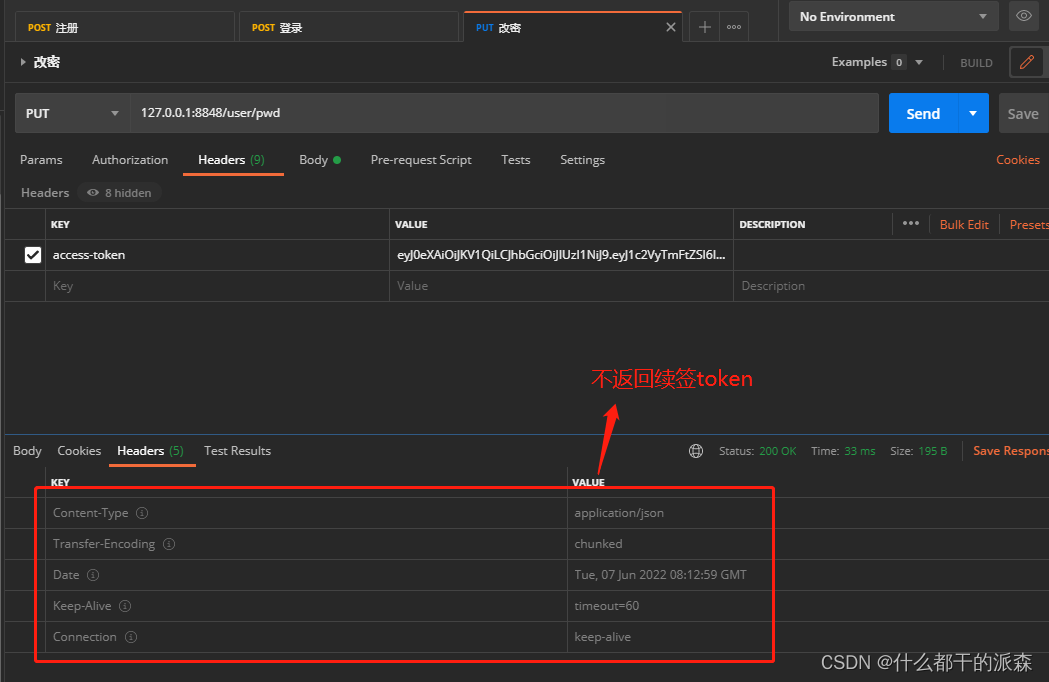The height and width of the screenshot is (682, 1049).
Task: Open the Cookies link
Action: coord(1018,160)
